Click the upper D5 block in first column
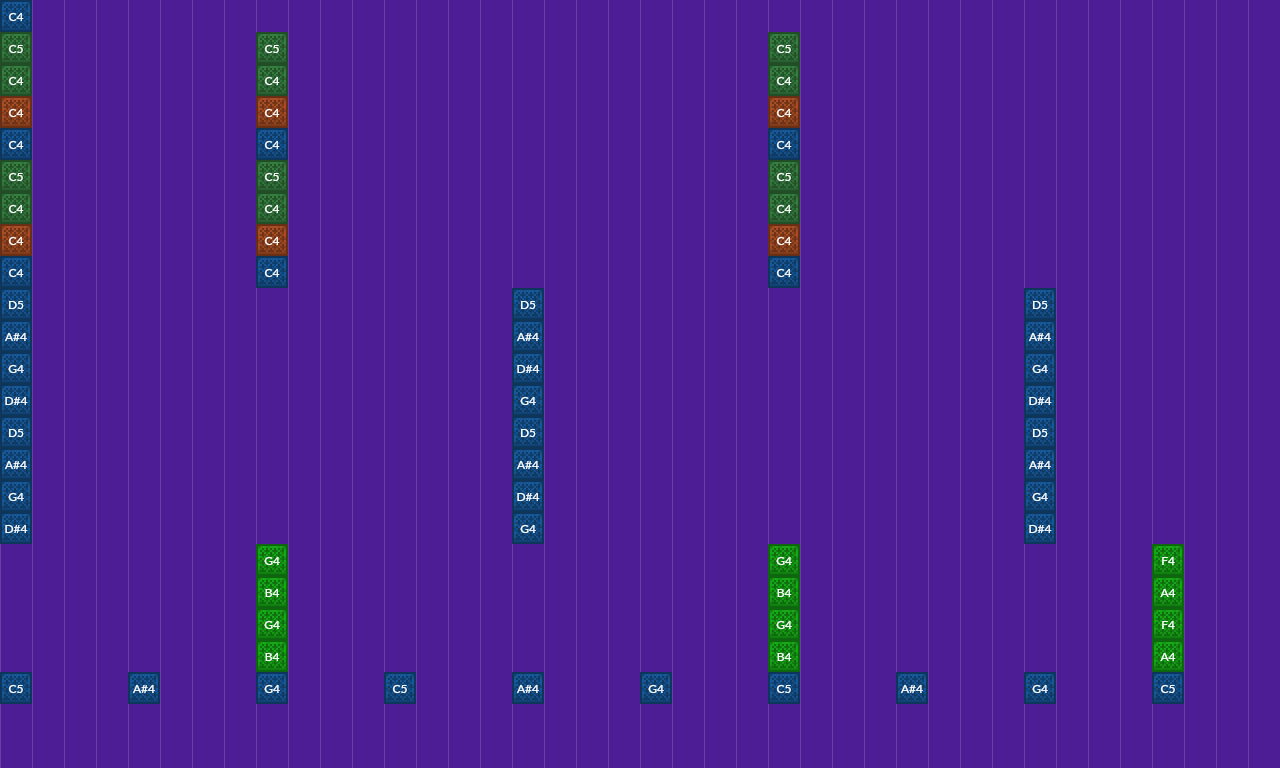This screenshot has width=1280, height=768. click(x=16, y=305)
